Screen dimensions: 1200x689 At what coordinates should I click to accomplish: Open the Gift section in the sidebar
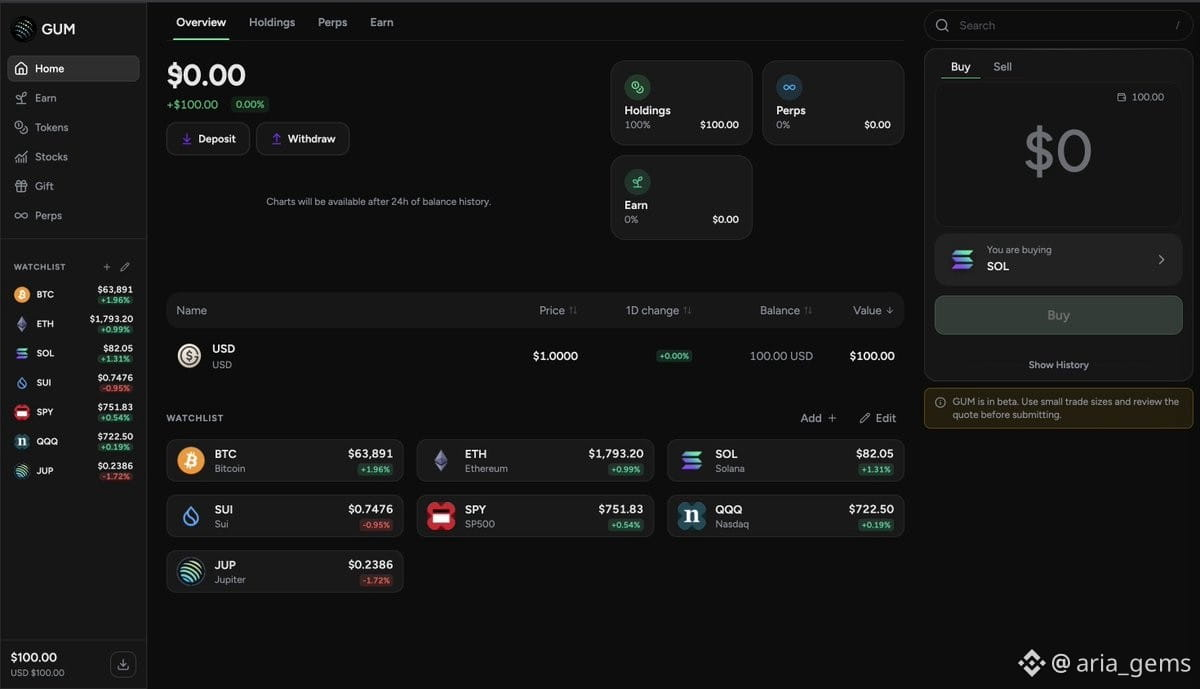coord(73,186)
